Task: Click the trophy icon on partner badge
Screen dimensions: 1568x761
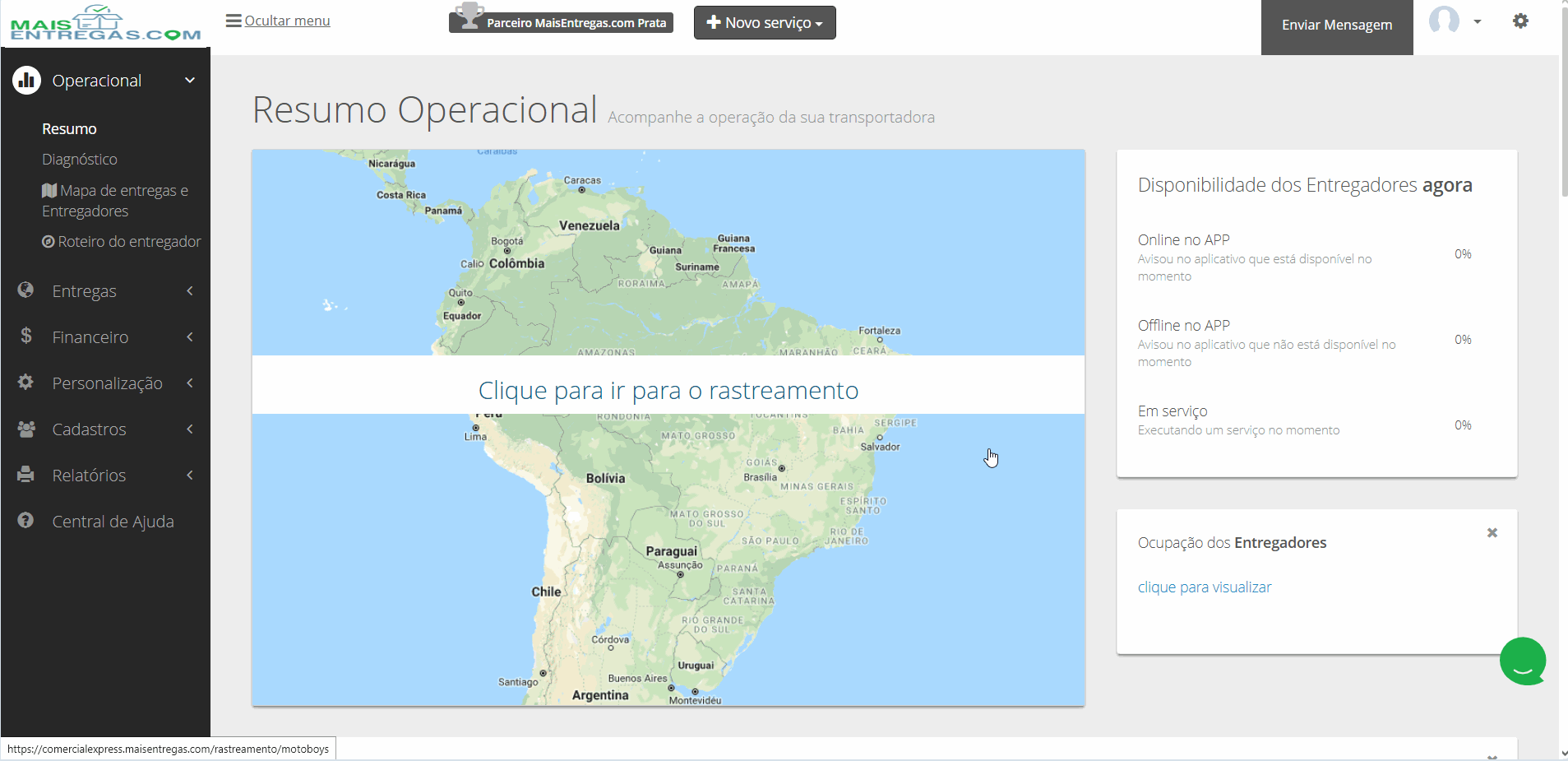Action: pos(469,16)
